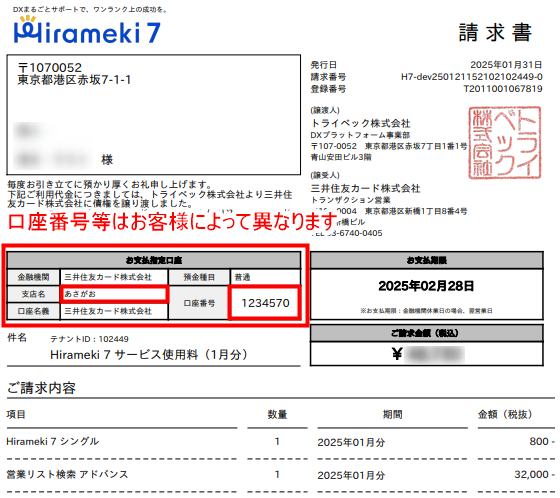
Task: Click the registration number T2011001067819
Action: pos(503,89)
